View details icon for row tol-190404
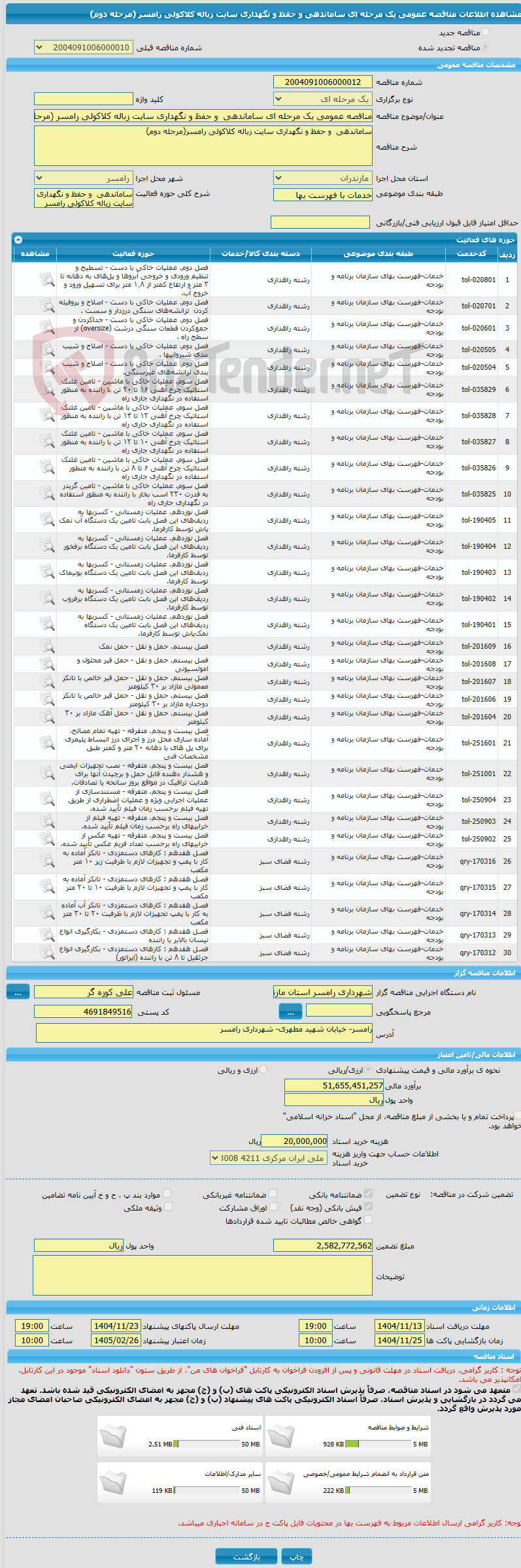Viewport: 521px width, 1568px height. tap(47, 546)
